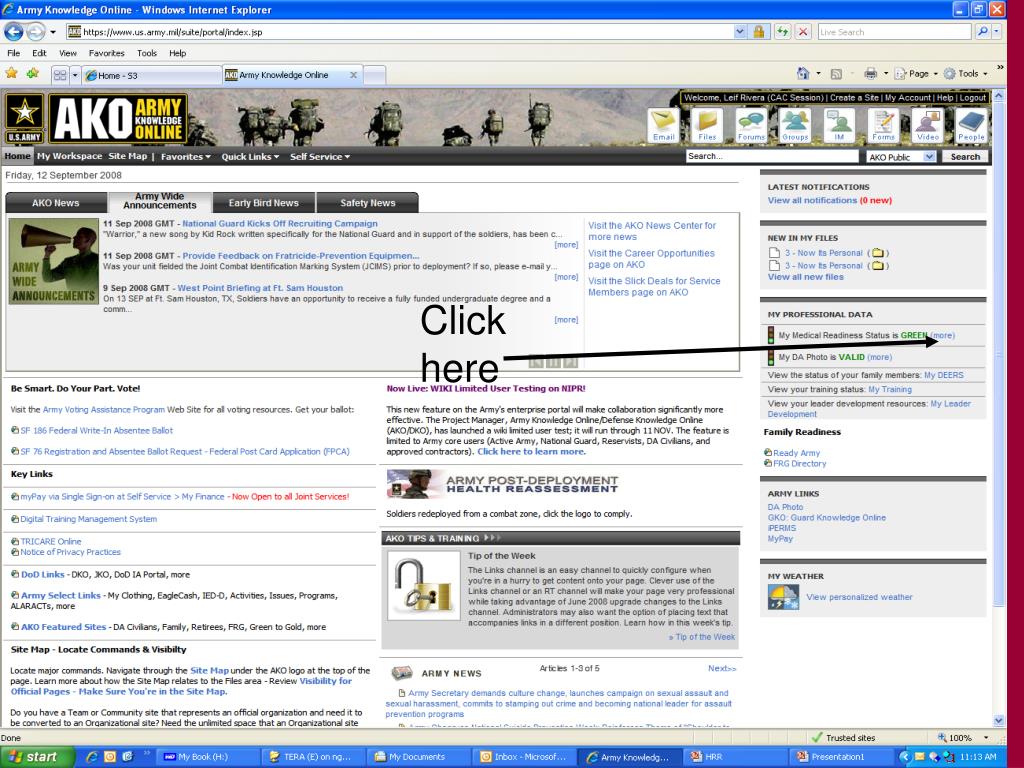The width and height of the screenshot is (1024, 768).
Task: Open the File menu
Action: (13, 53)
